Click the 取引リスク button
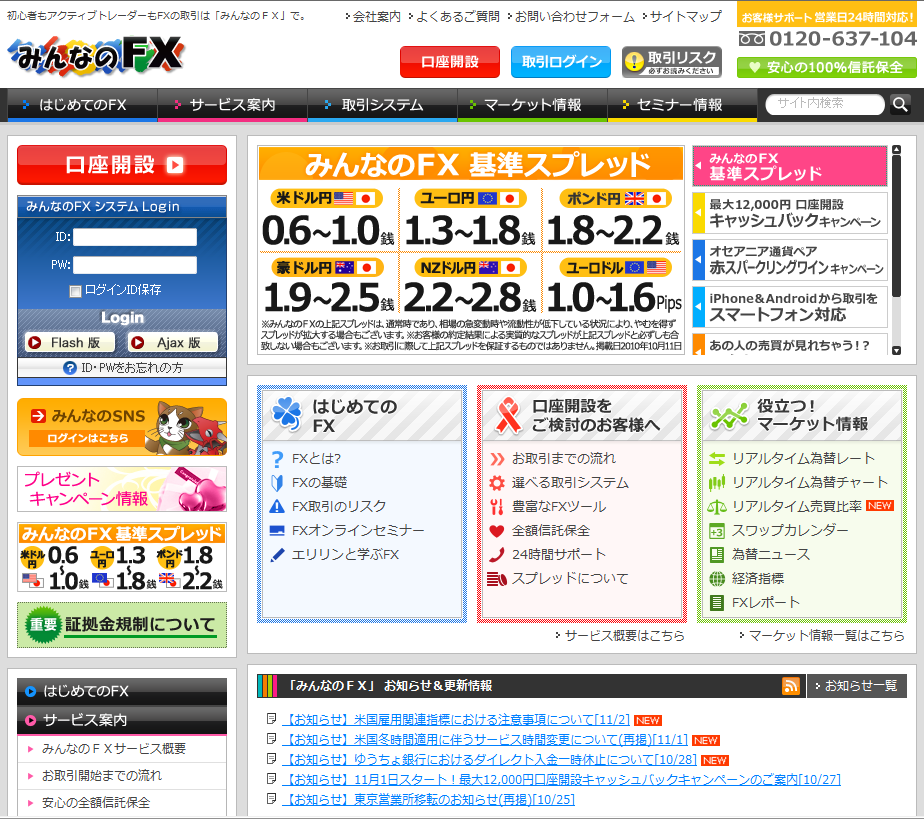Image resolution: width=924 pixels, height=819 pixels. tap(672, 62)
